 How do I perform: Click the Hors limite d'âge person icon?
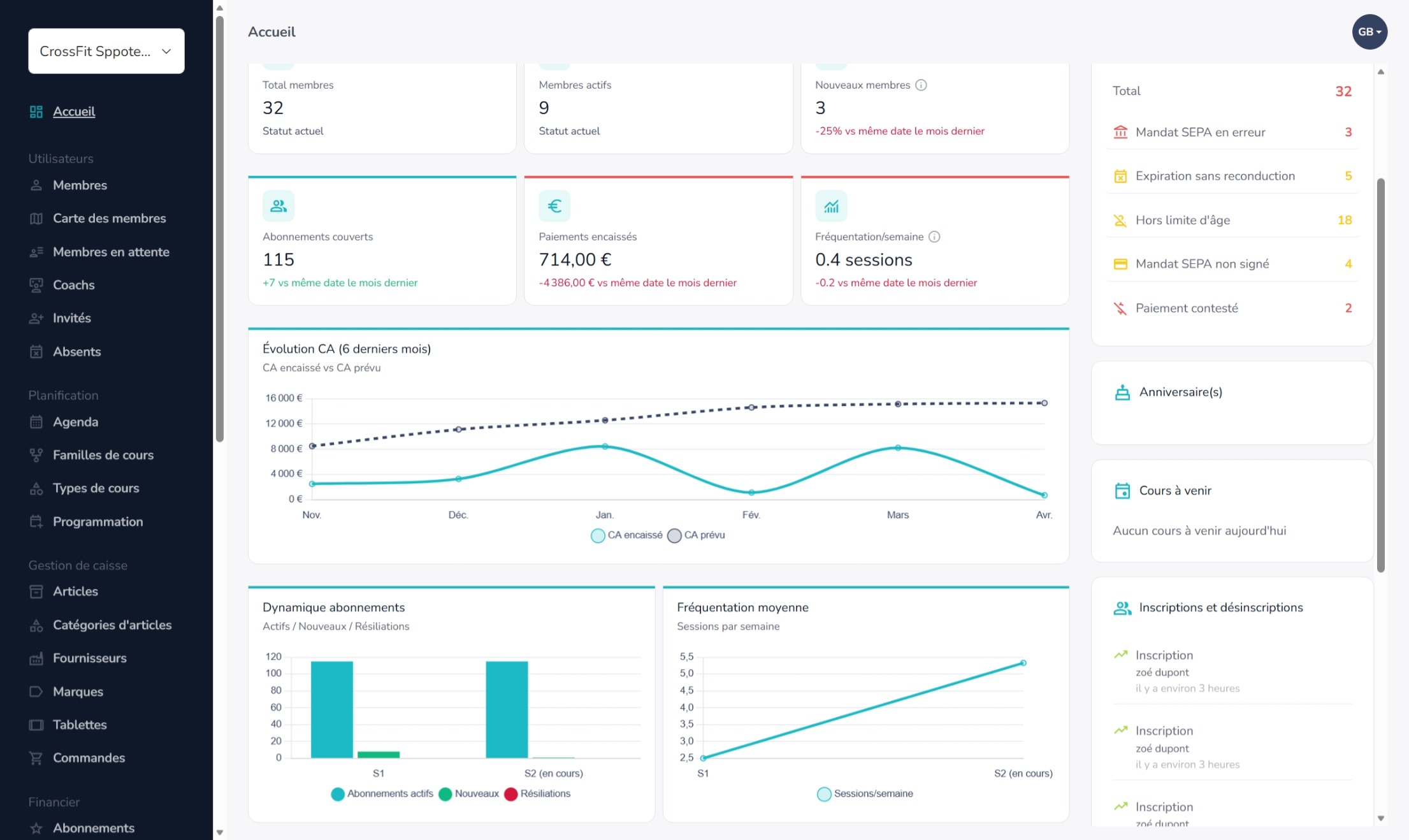[1120, 220]
